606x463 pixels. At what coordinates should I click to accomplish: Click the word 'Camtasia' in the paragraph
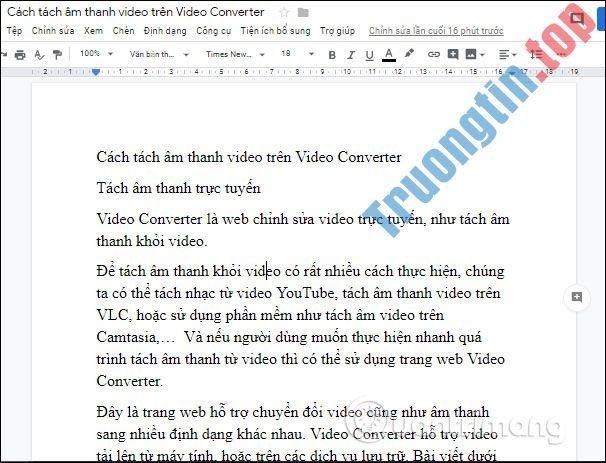point(126,337)
